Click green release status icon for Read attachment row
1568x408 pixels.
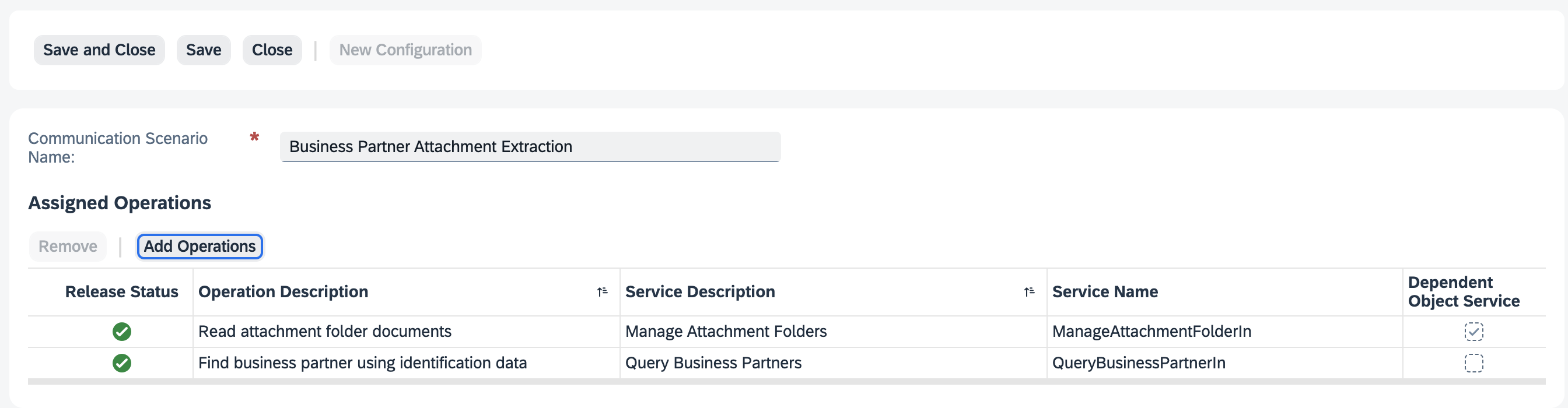[122, 332]
